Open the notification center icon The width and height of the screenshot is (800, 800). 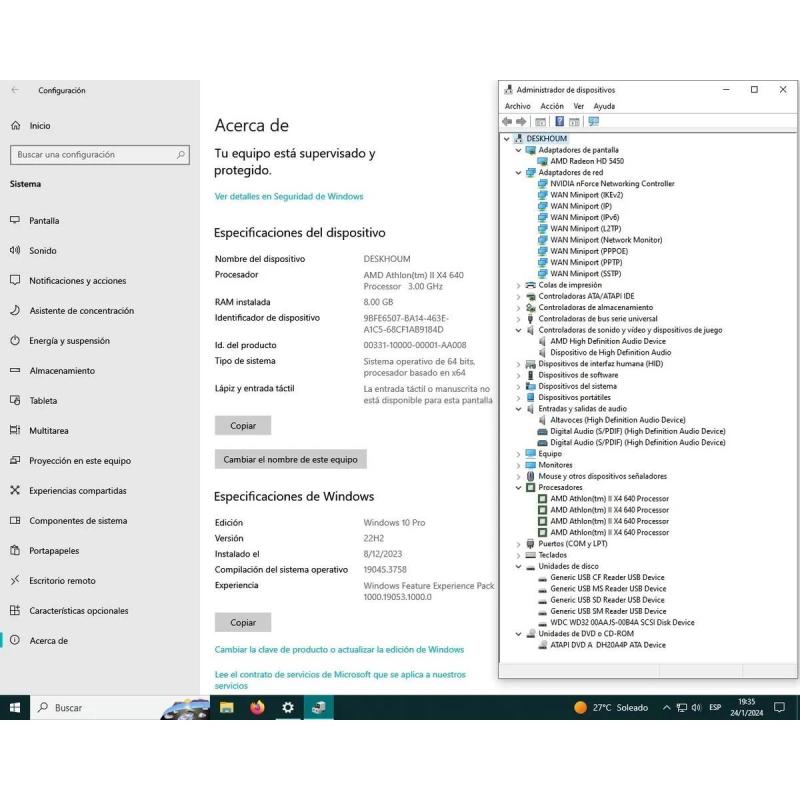click(779, 708)
